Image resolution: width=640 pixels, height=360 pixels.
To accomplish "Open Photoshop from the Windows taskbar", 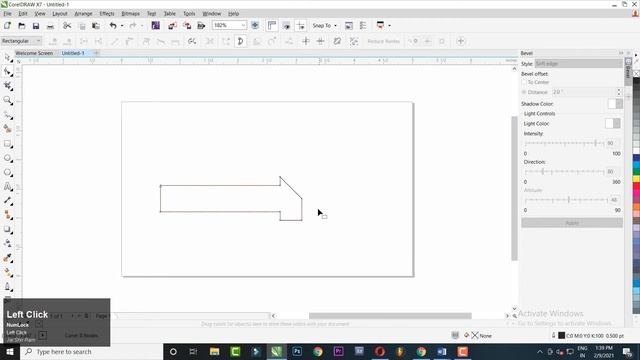I will [297, 351].
